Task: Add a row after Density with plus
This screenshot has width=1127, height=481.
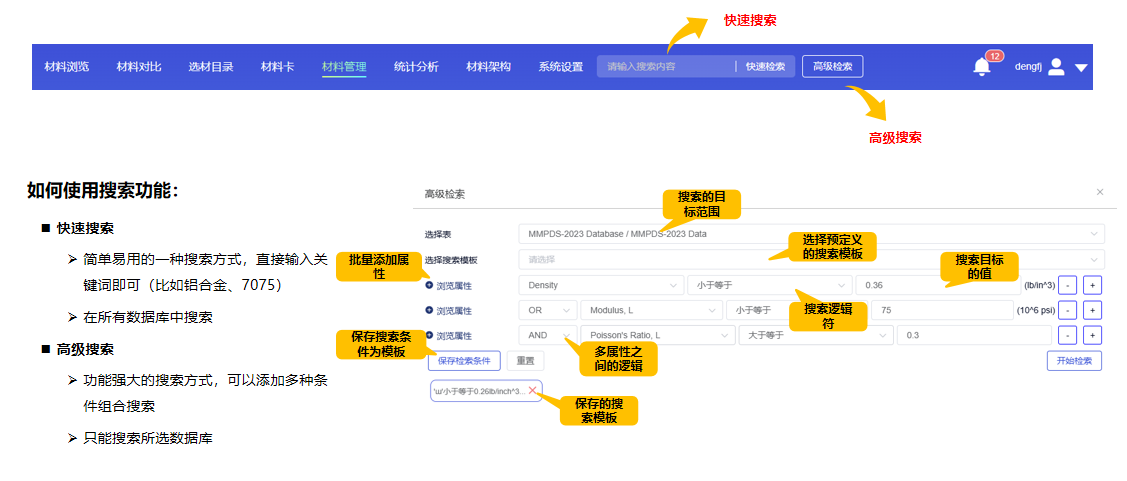Action: coord(1092,285)
